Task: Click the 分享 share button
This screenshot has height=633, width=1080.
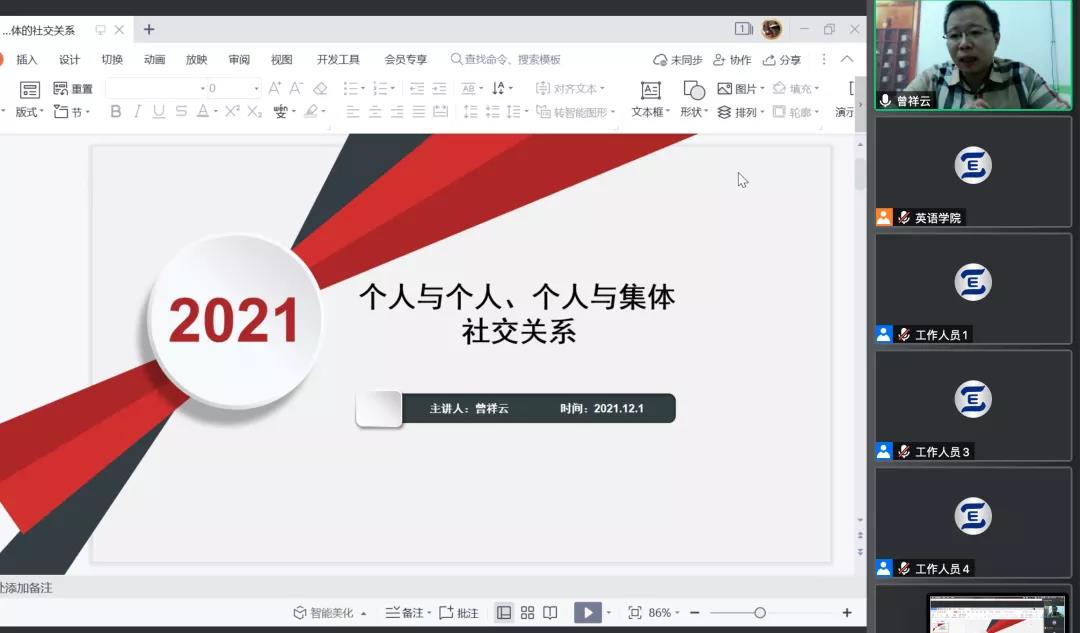Action: [x=782, y=60]
